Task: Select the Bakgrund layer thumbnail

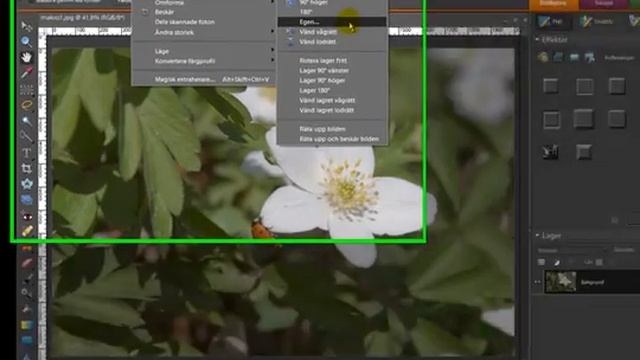Action: click(560, 282)
